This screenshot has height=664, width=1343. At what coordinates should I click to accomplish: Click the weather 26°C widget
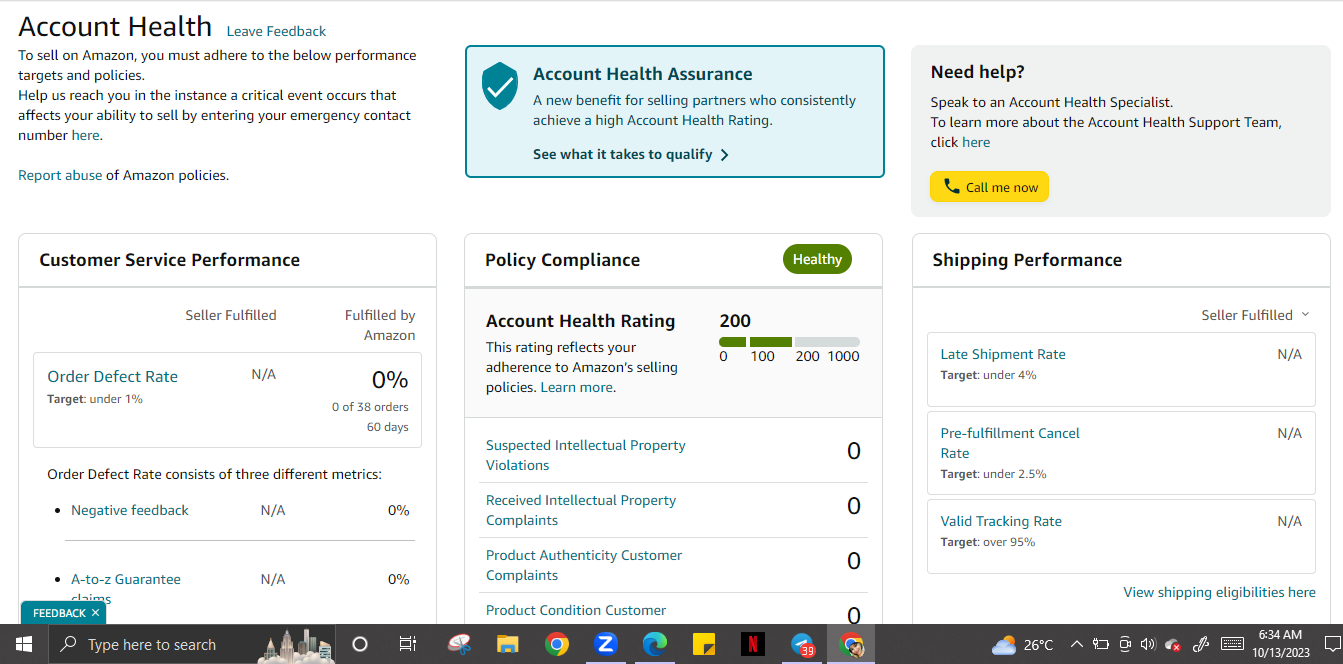point(1022,645)
